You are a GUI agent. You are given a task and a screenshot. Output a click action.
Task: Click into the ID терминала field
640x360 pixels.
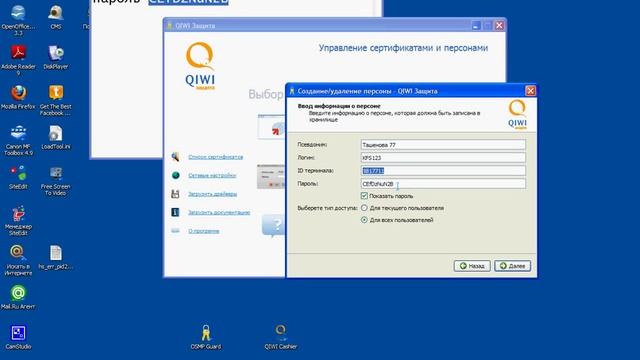click(x=443, y=171)
